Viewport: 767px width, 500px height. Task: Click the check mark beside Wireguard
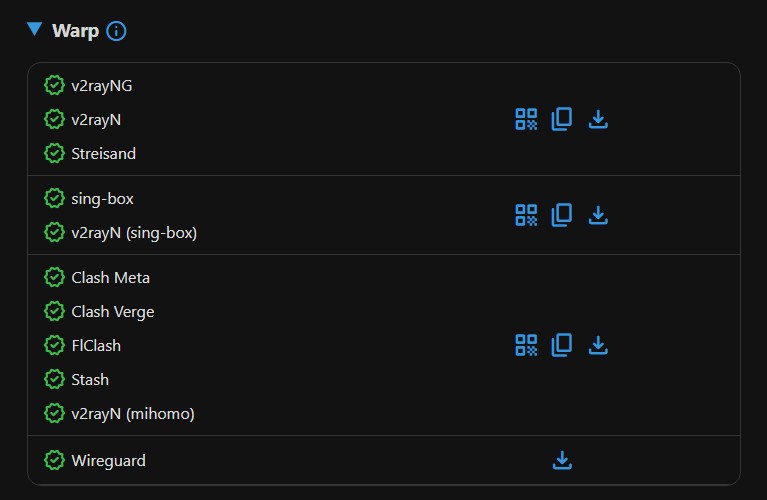click(x=54, y=460)
